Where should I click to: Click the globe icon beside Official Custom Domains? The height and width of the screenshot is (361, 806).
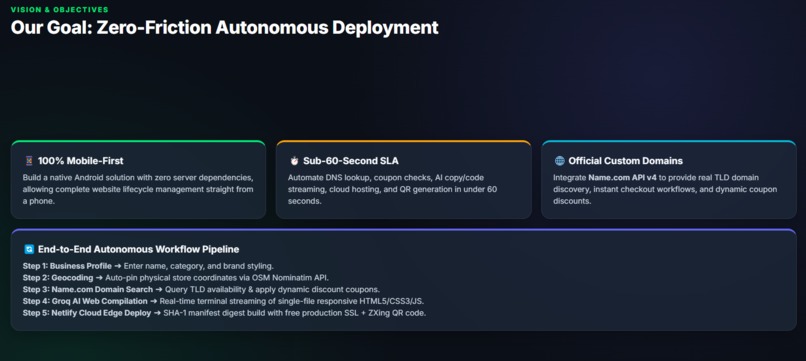(x=559, y=161)
